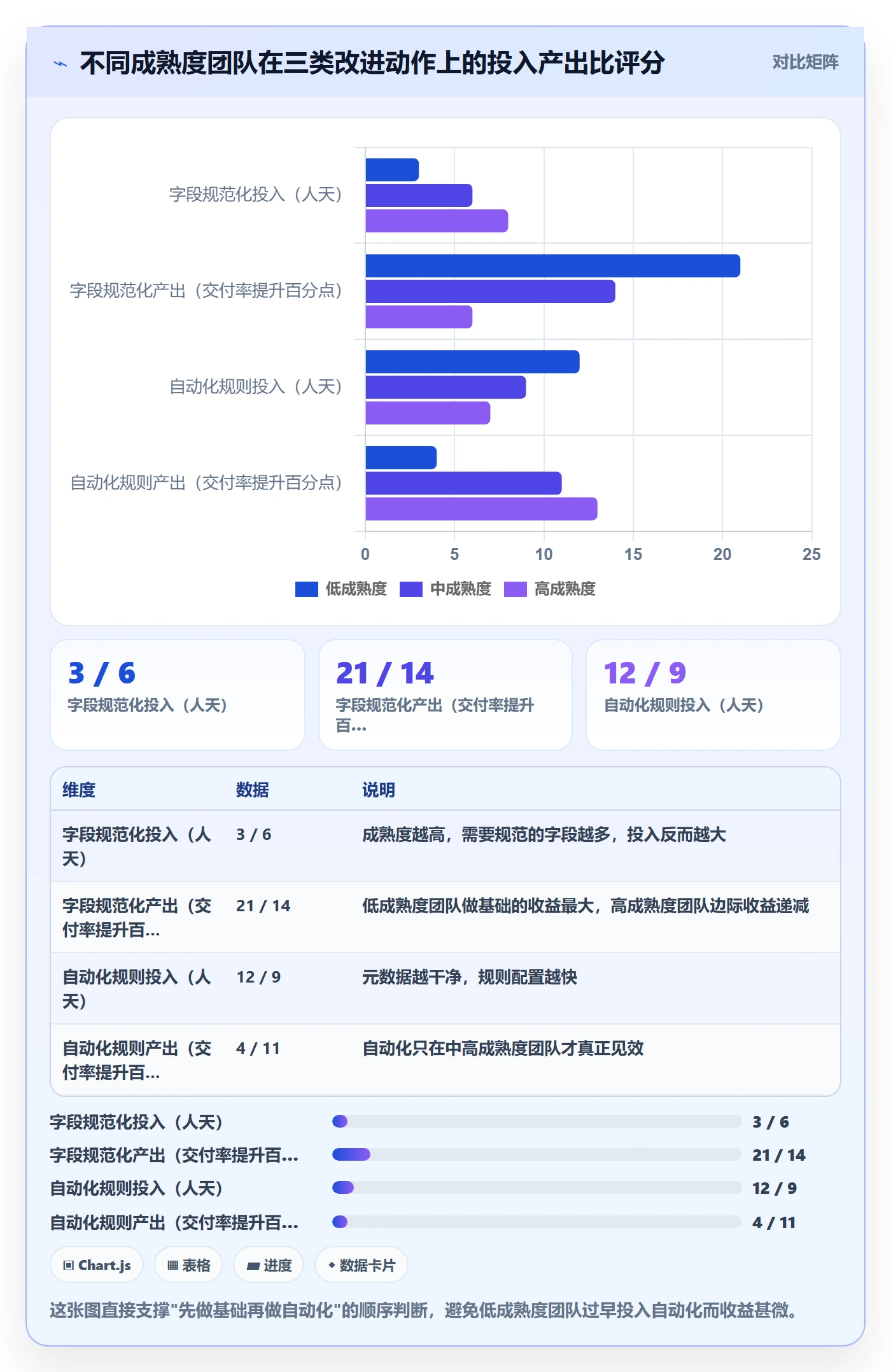The height and width of the screenshot is (1372, 891).
Task: Open the 21 / 14 data card
Action: [445, 695]
